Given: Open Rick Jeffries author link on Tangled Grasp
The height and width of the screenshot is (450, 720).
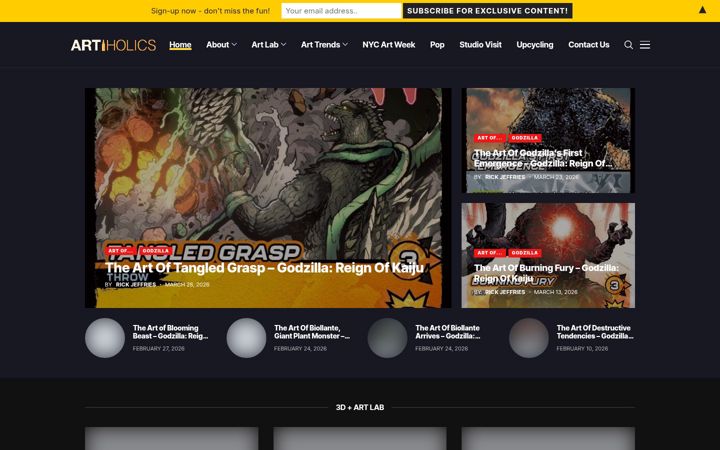Looking at the screenshot, I should 135,285.
